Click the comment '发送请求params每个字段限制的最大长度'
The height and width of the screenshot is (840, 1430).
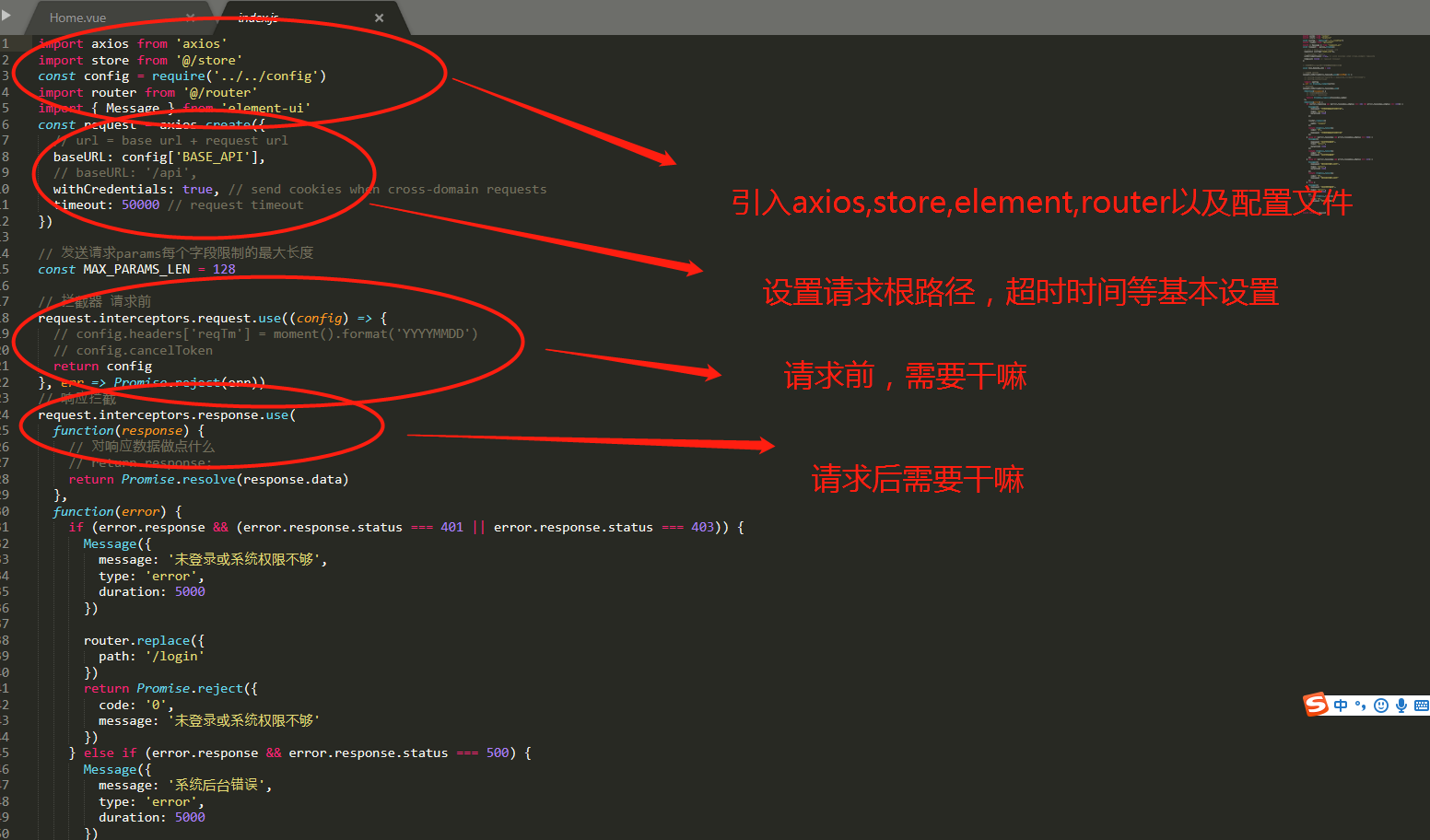pyautogui.click(x=176, y=252)
